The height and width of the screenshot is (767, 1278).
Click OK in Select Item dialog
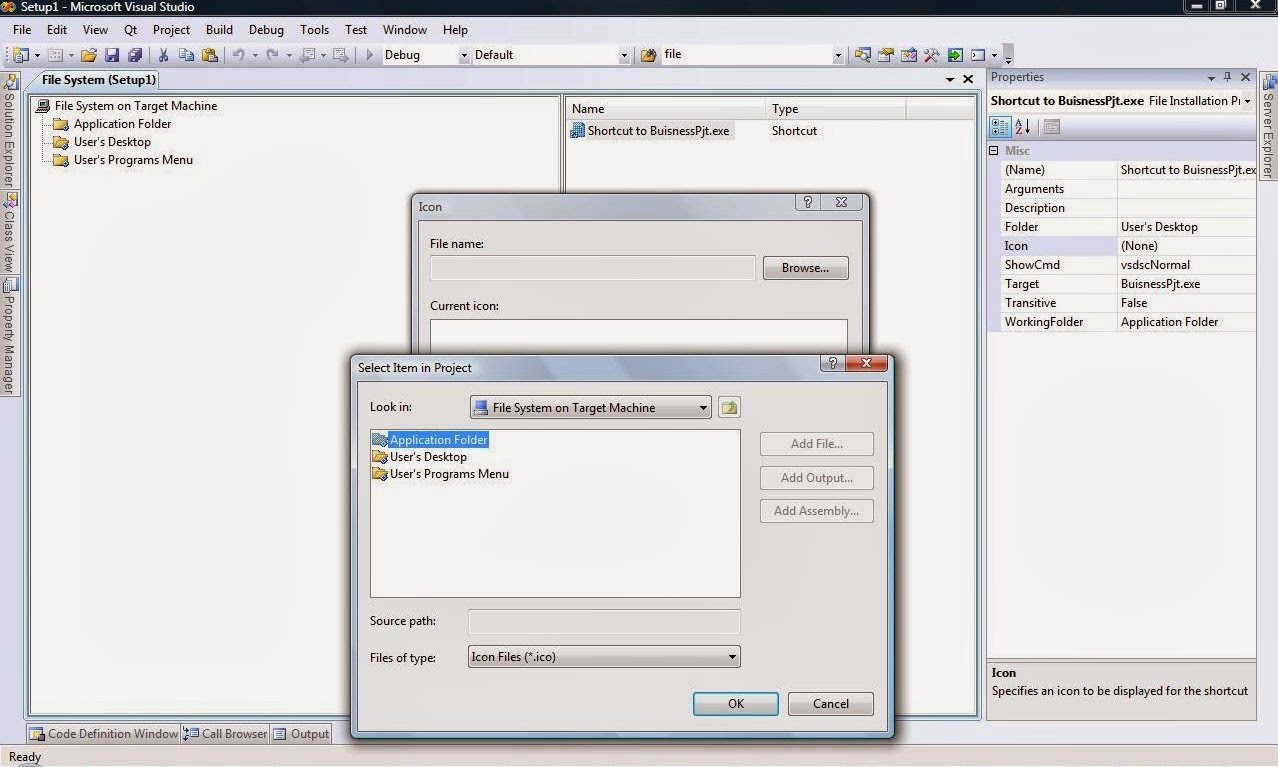coord(736,704)
